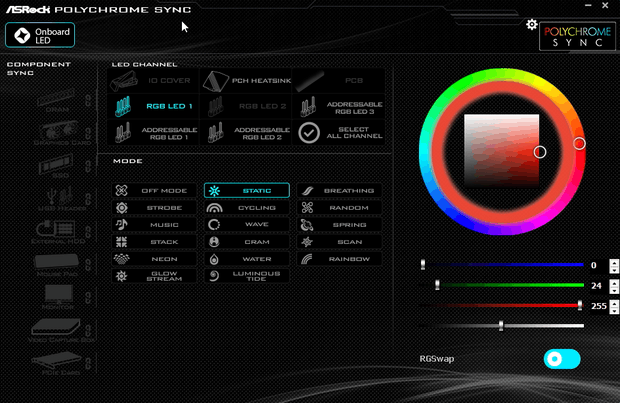620x403 pixels.
Task: Select the Wave effect mode
Action: click(x=247, y=225)
